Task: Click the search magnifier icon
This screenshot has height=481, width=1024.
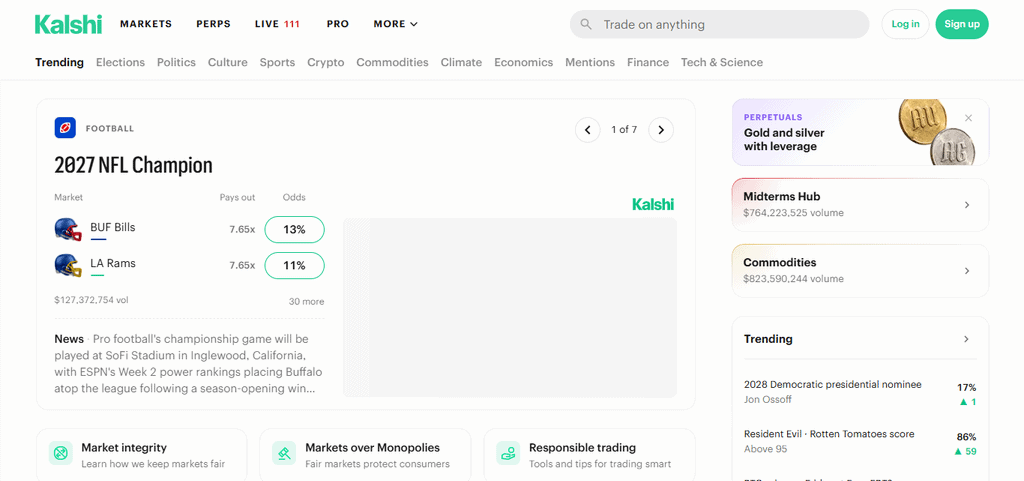Action: (586, 24)
